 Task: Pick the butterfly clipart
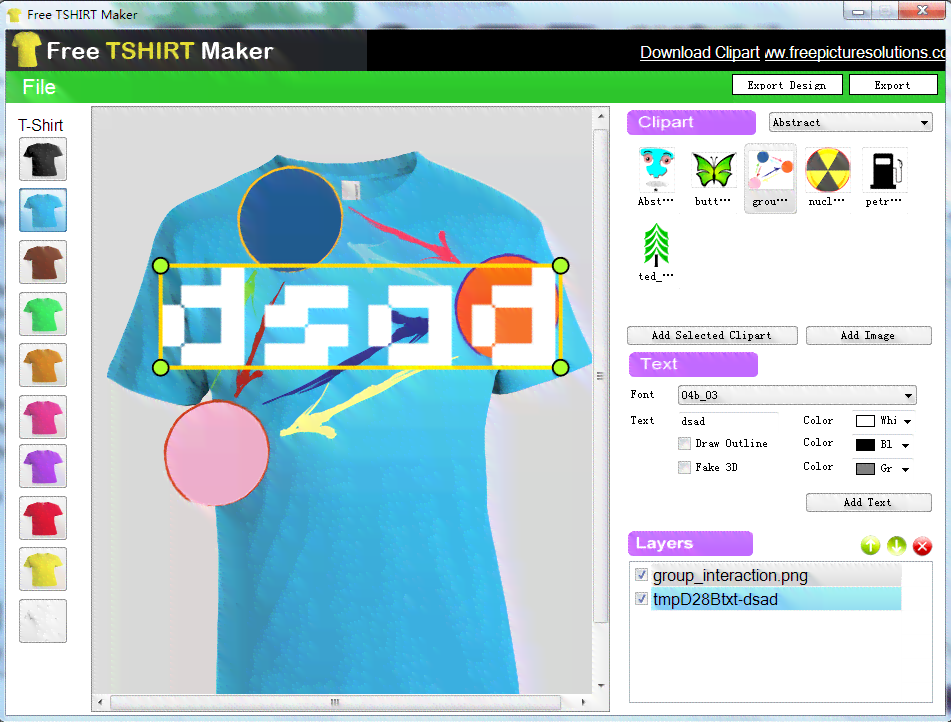[x=713, y=178]
